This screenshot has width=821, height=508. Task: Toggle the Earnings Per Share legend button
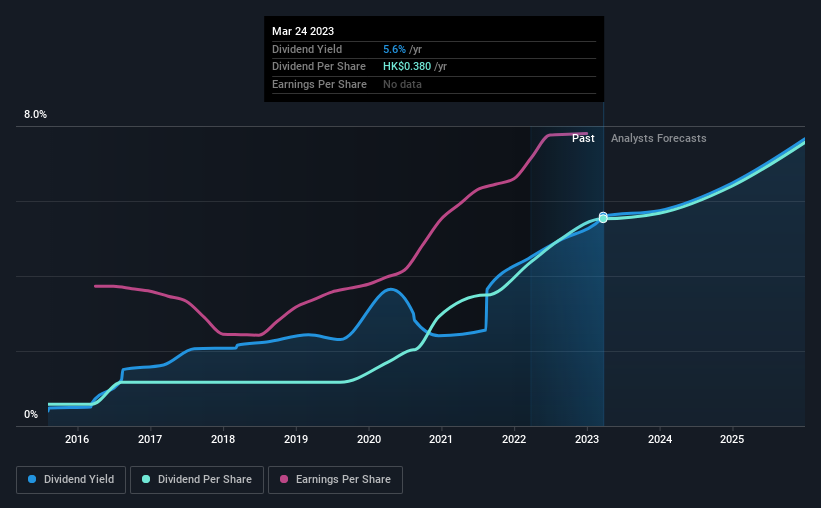point(336,480)
